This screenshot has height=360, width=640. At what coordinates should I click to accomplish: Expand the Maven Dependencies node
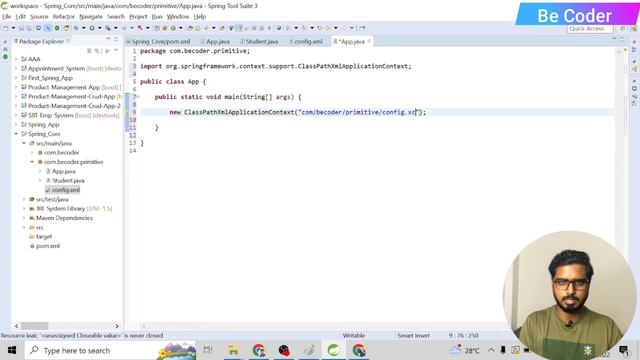pyautogui.click(x=24, y=218)
